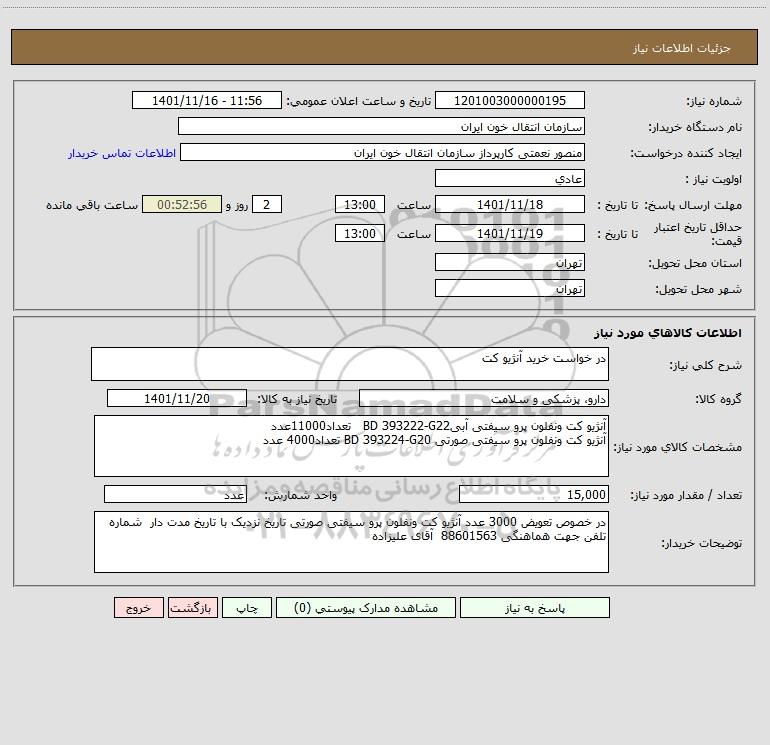Viewport: 770px width, 745px height.
Task: Click the بازگشت back button
Action: 192,607
